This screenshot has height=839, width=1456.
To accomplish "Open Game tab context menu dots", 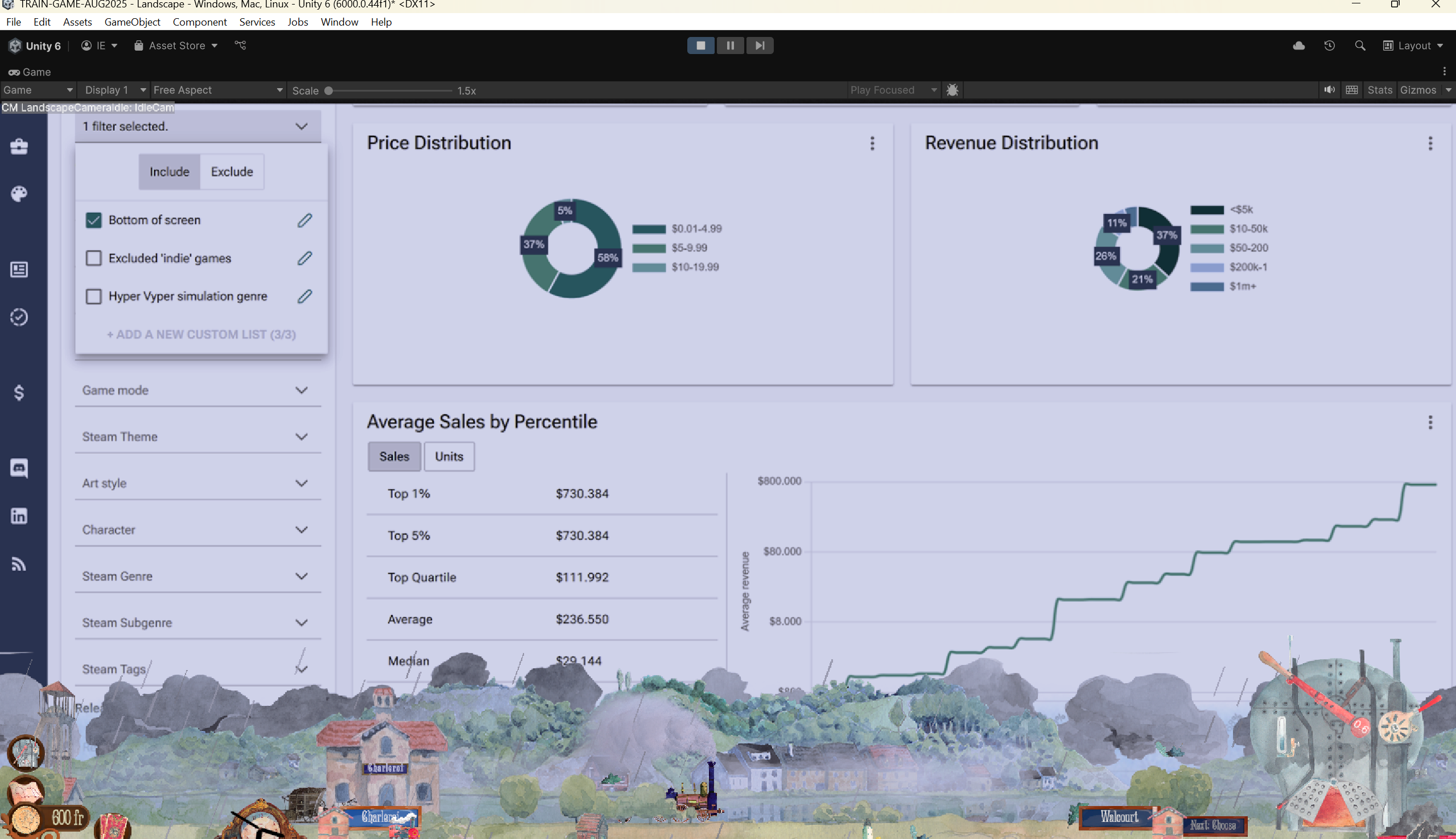I will (x=1444, y=72).
